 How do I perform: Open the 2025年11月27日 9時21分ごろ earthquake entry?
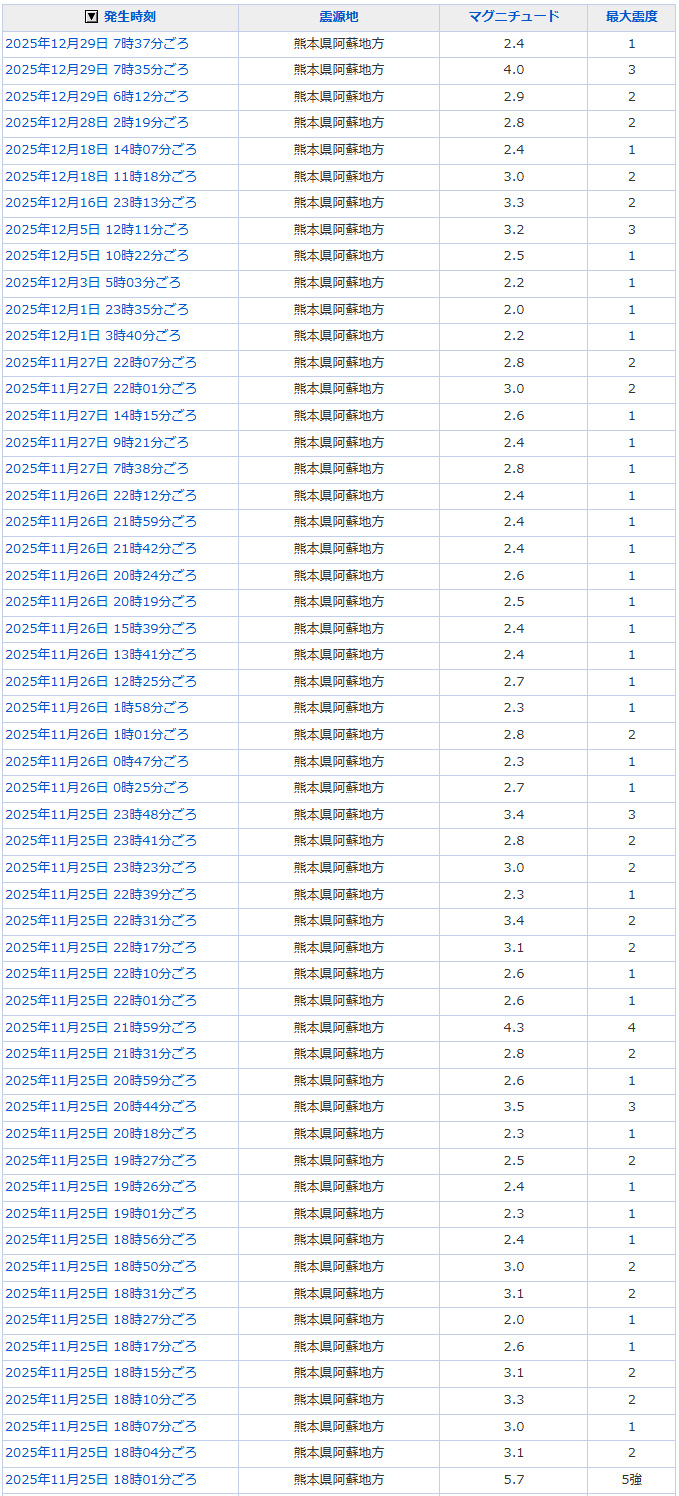(96, 442)
